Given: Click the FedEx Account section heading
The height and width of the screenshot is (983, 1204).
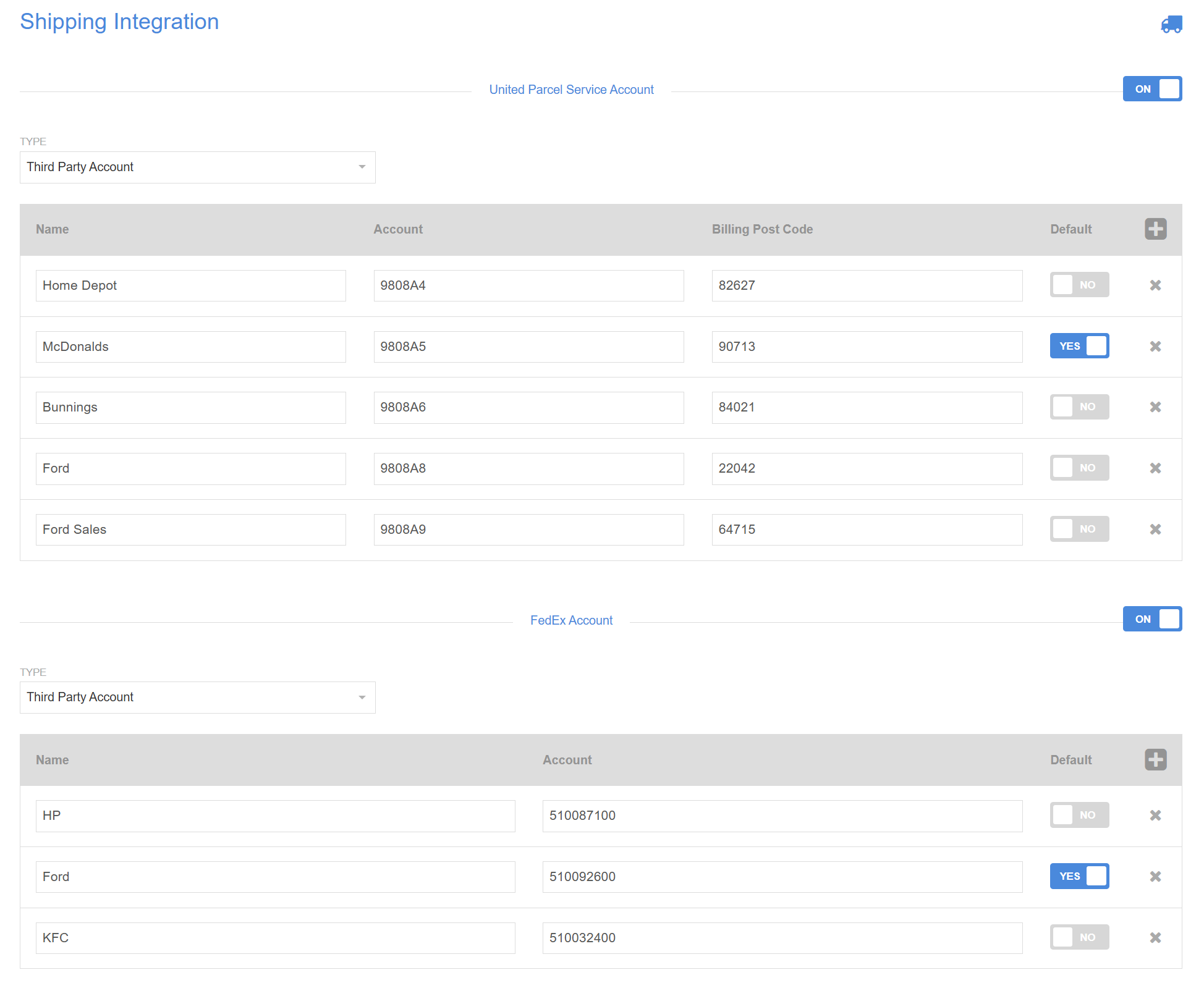Looking at the screenshot, I should [x=571, y=620].
